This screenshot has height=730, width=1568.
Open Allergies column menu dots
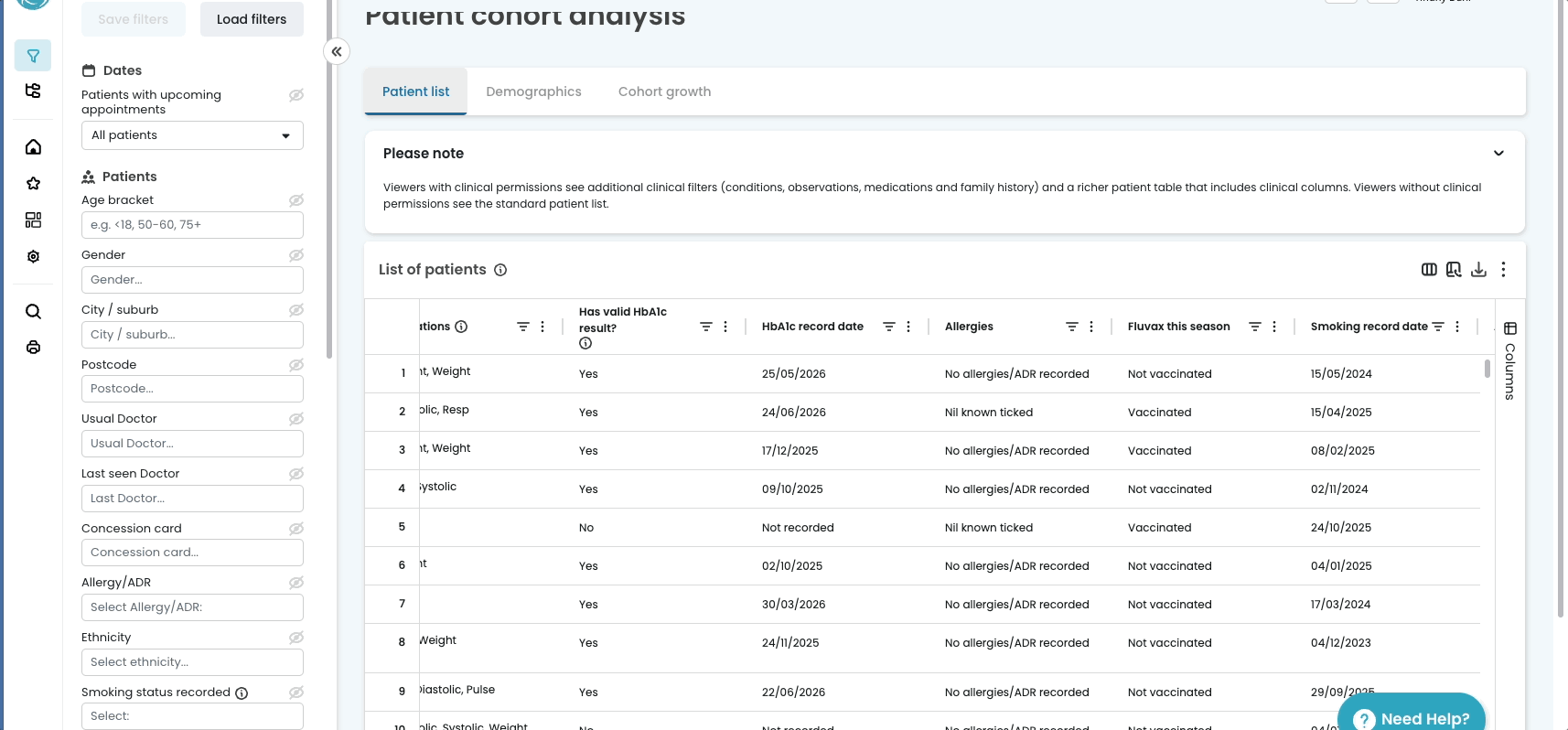(1091, 327)
